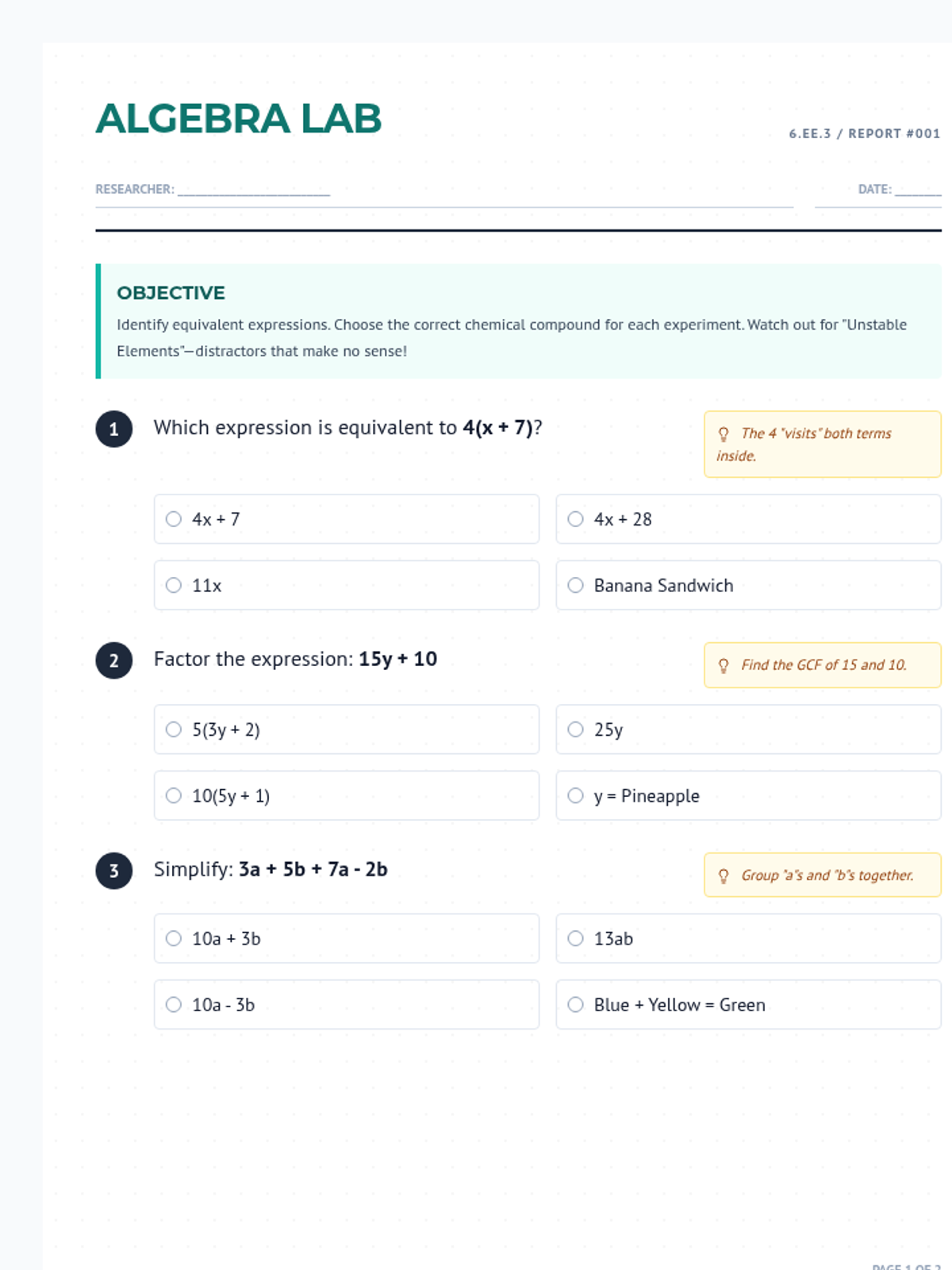
Task: Click the Researcher name blank line
Action: click(x=253, y=190)
